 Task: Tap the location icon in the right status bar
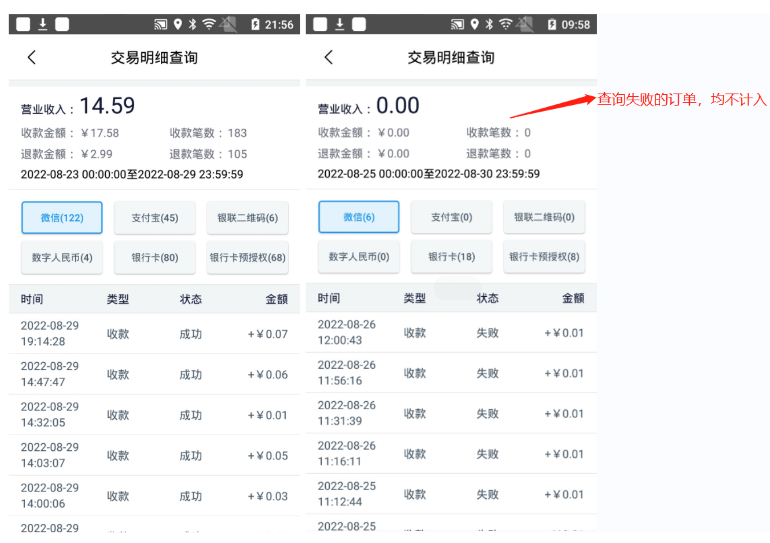coord(474,24)
